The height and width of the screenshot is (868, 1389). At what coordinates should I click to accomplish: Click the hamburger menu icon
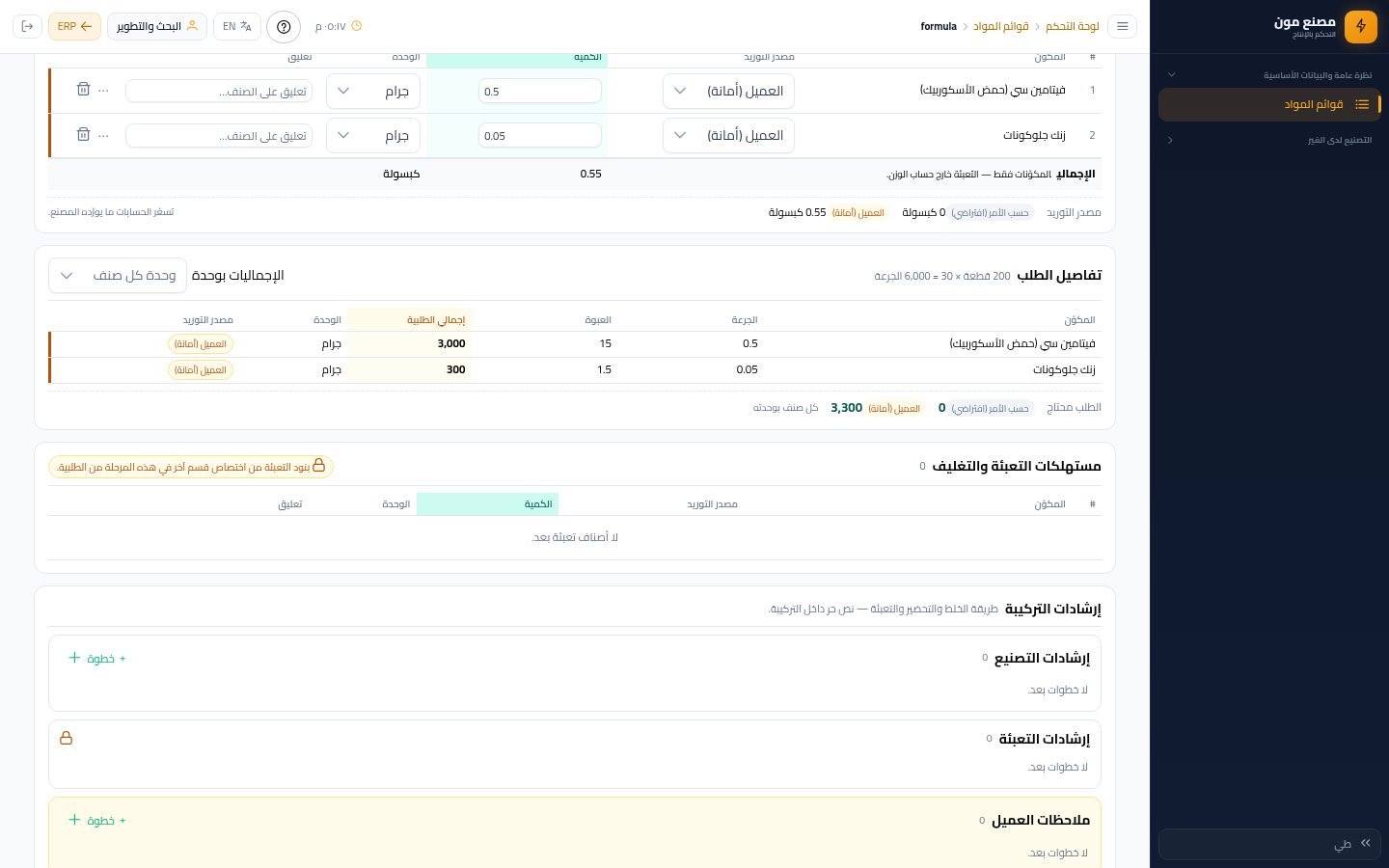click(1122, 26)
